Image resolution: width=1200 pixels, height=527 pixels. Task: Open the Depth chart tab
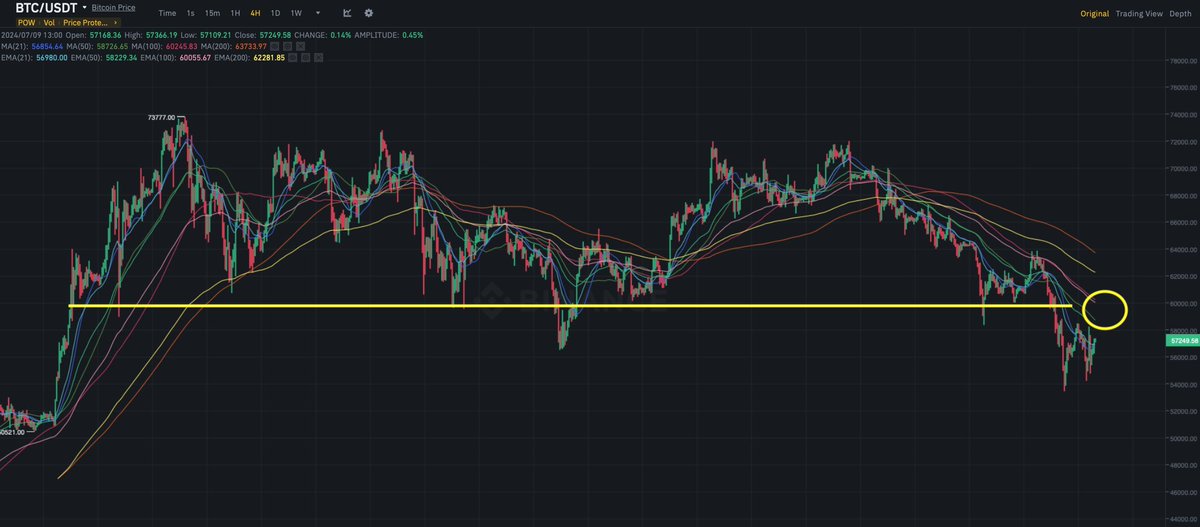click(1180, 14)
